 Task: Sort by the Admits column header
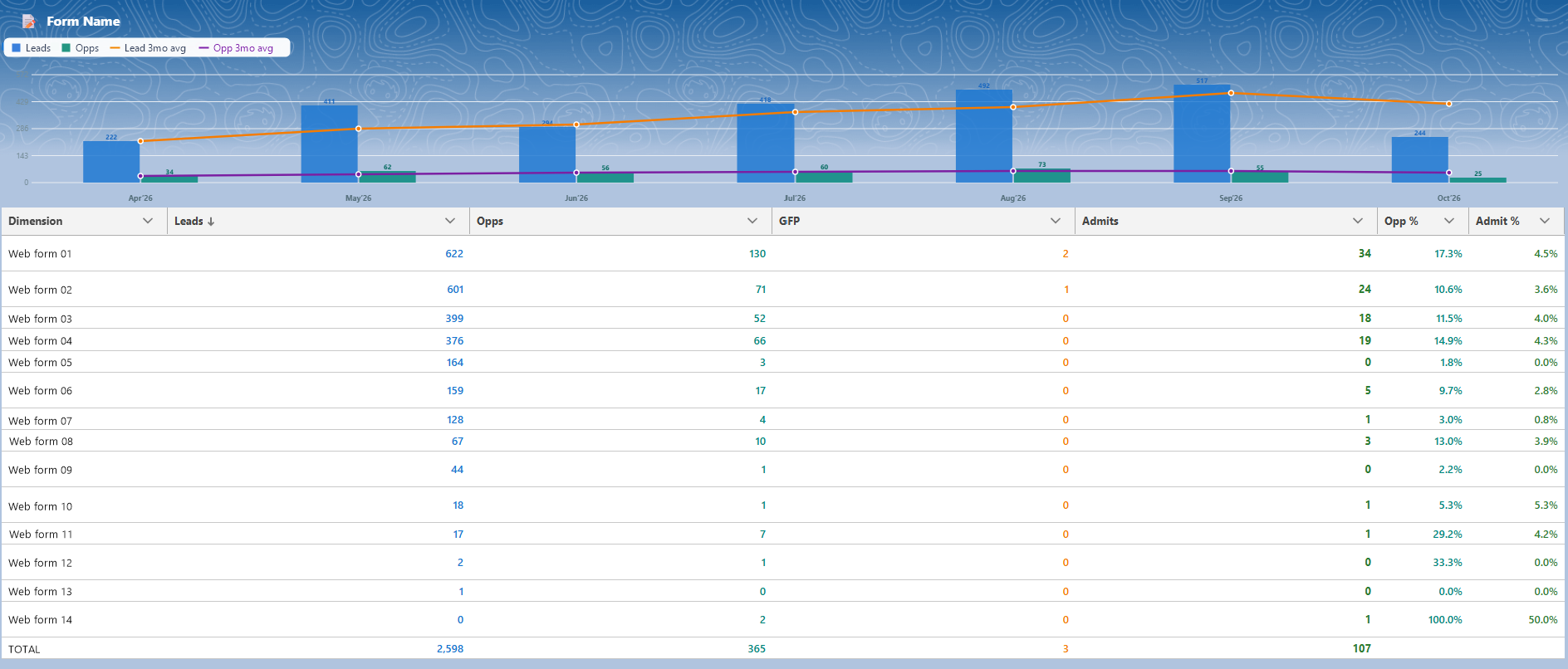click(1100, 221)
